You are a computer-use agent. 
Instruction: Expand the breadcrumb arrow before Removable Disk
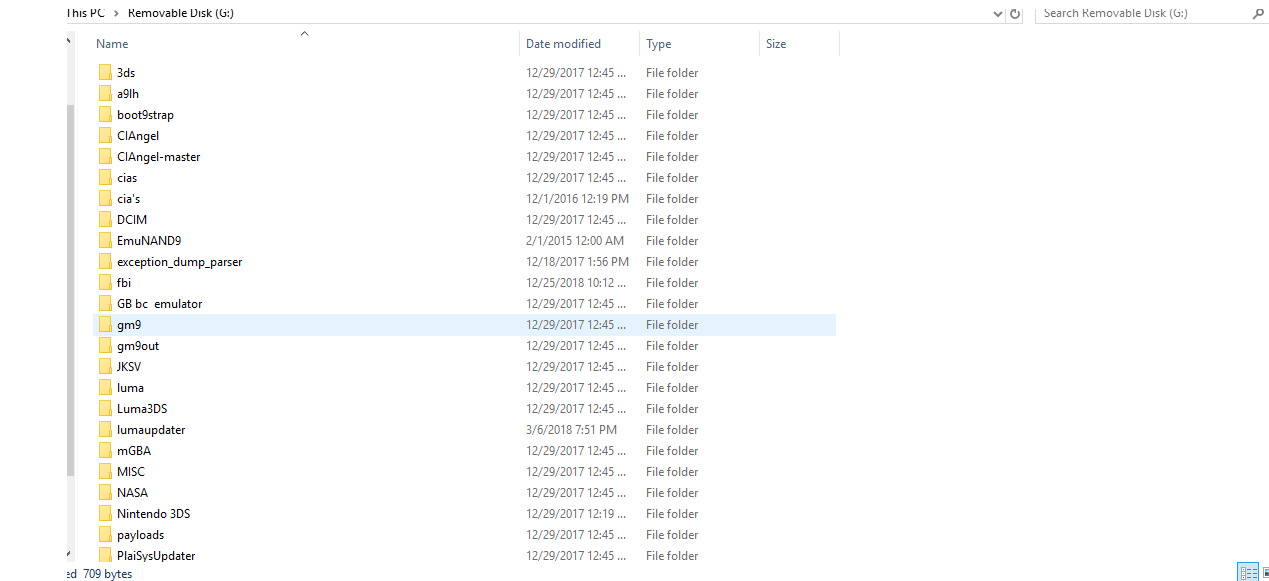coord(118,14)
